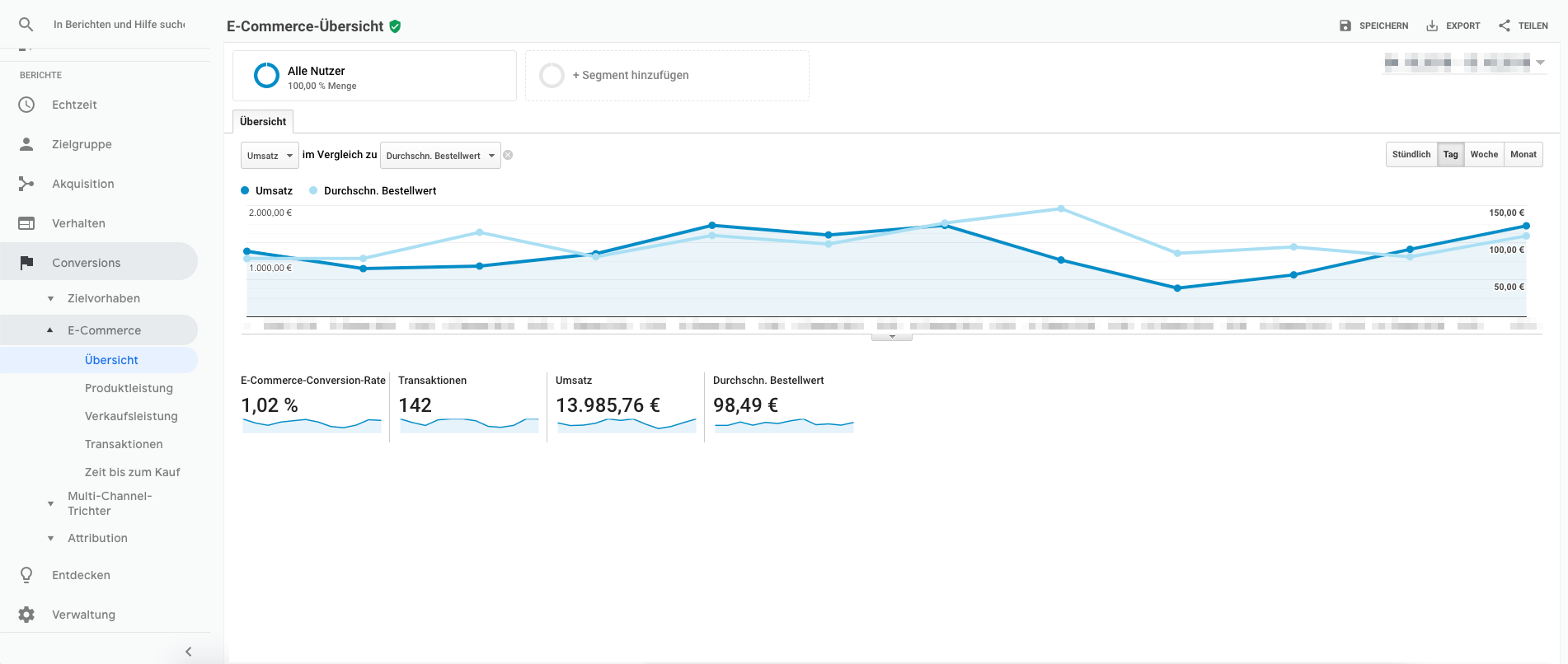Select Stündlich granularity

tap(1411, 155)
